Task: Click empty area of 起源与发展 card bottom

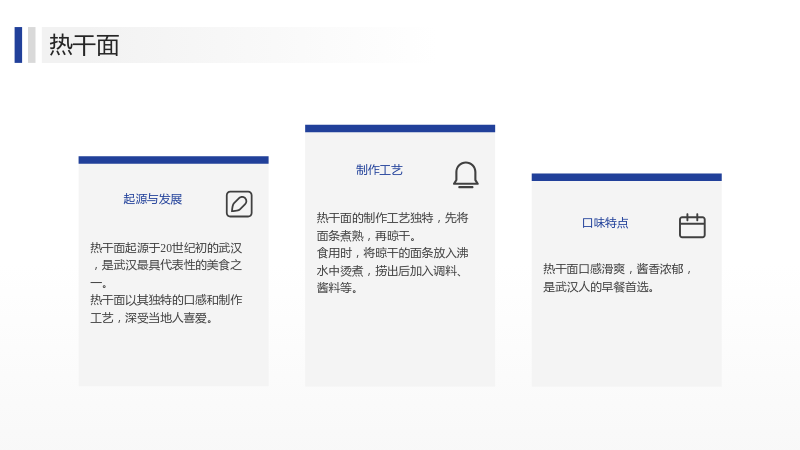Action: coord(173,357)
